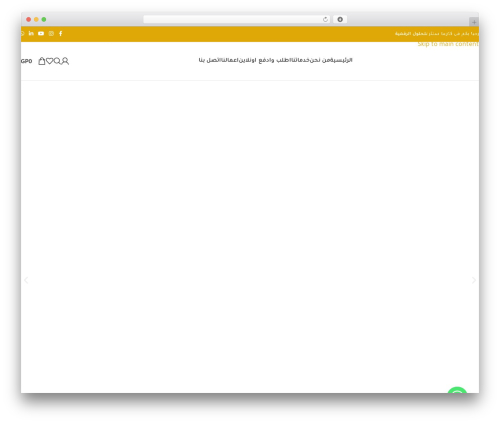Open the LinkedIn social icon

click(x=31, y=33)
